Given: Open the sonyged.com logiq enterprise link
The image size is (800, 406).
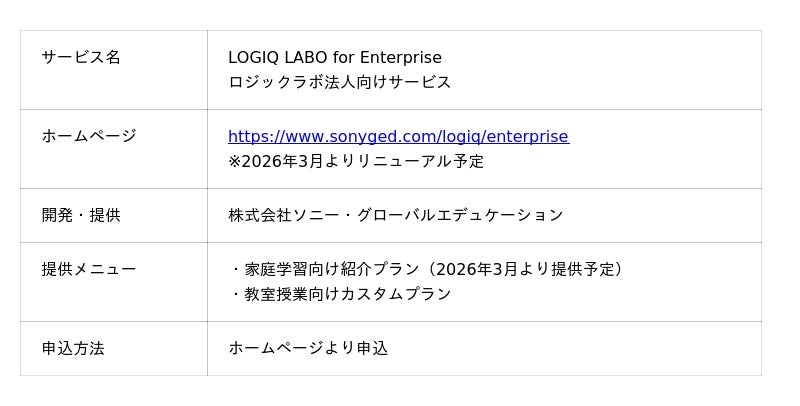Looking at the screenshot, I should pos(398,137).
